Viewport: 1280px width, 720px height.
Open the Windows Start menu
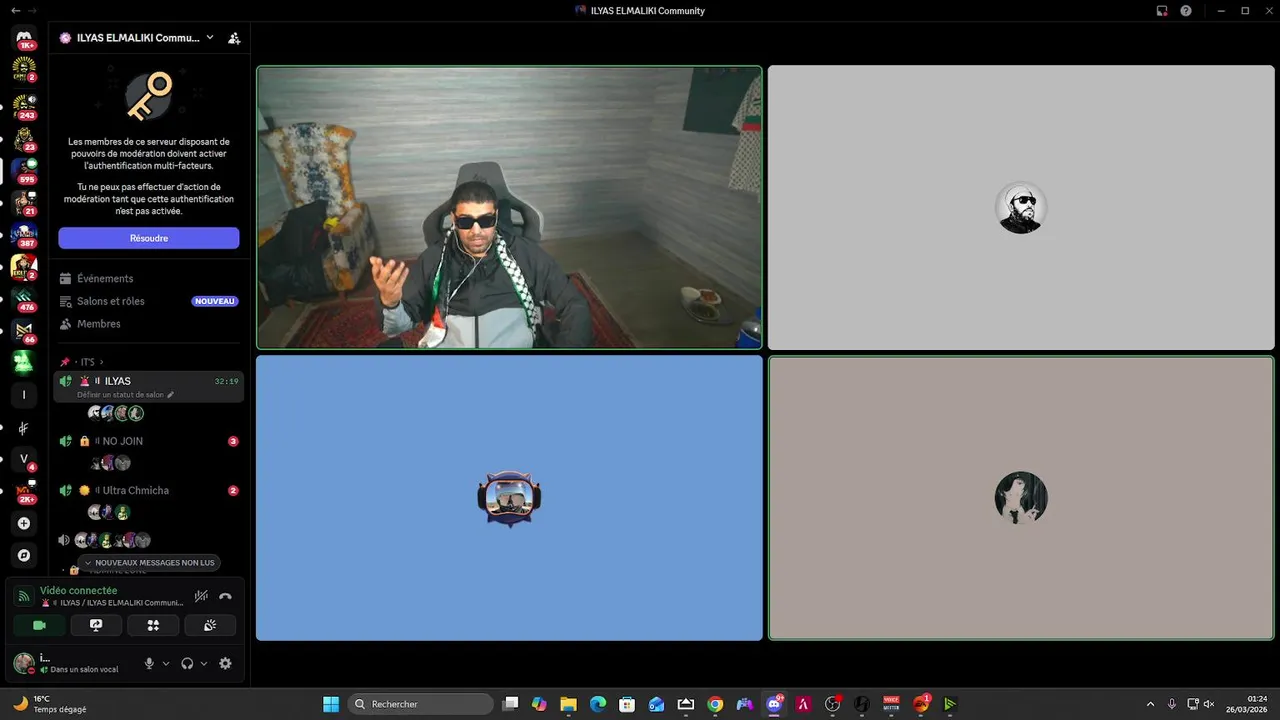[x=331, y=704]
